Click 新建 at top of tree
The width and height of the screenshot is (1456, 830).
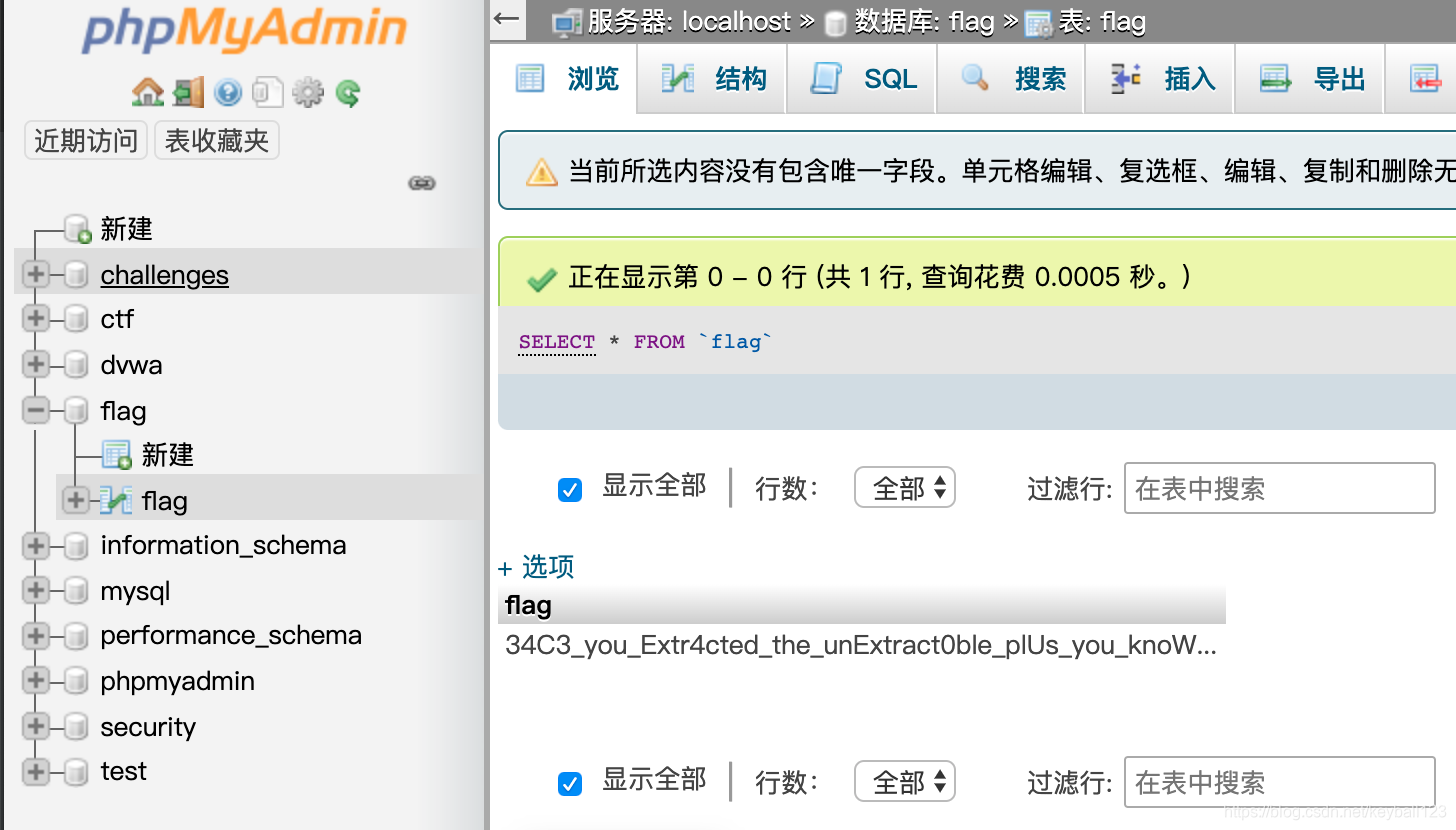(x=127, y=229)
